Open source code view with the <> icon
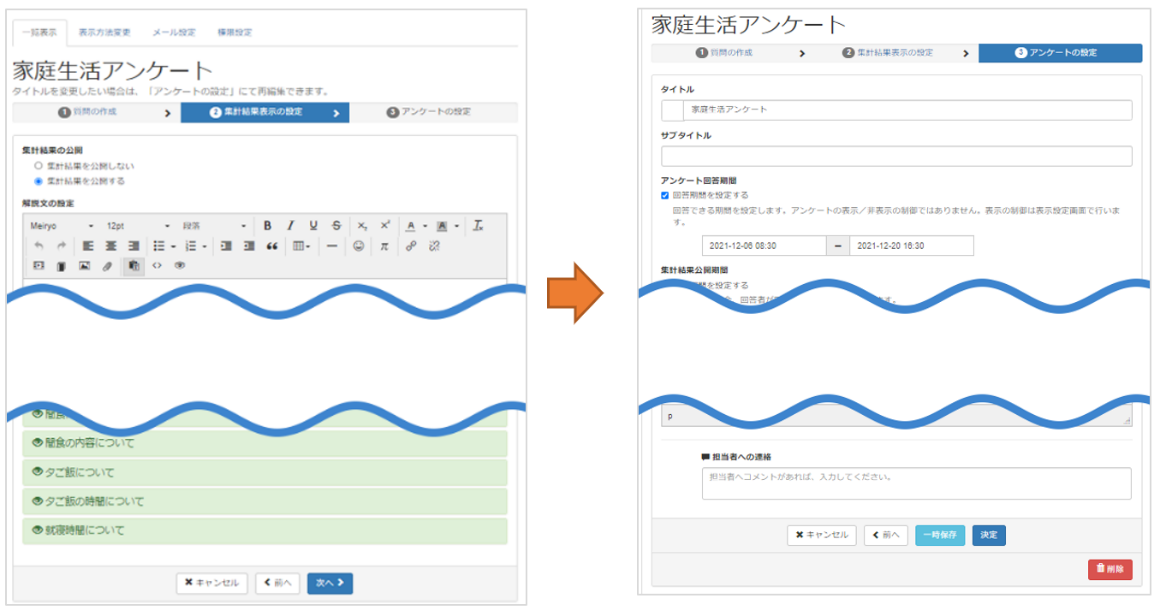1166x610 pixels. coord(157,266)
